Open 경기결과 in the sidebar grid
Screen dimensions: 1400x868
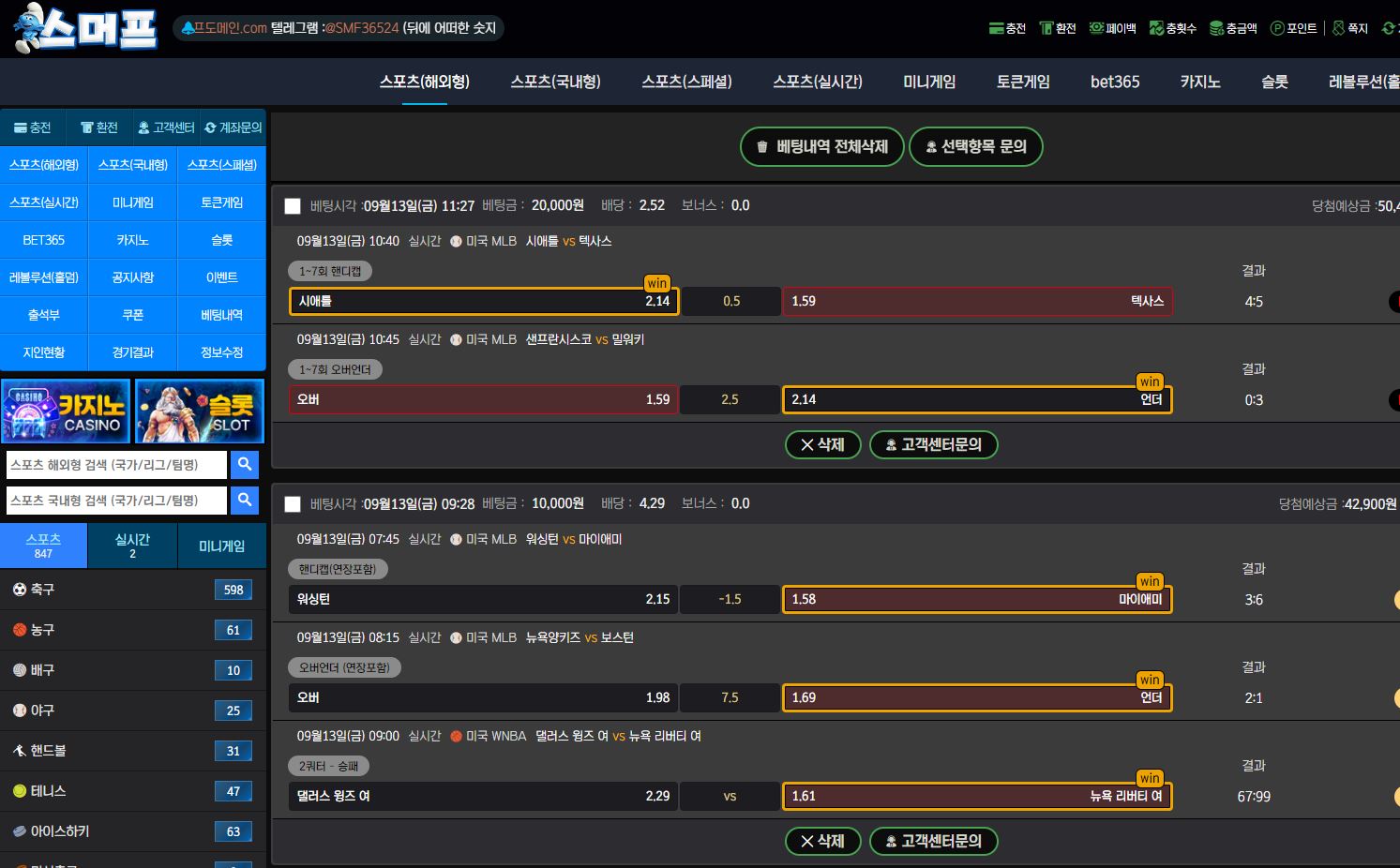[x=132, y=352]
